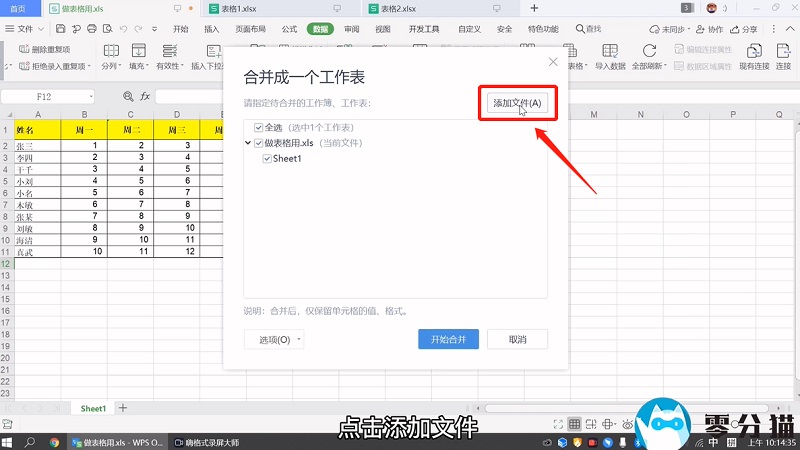Uncheck the Sheet1 checkbox

[x=268, y=158]
